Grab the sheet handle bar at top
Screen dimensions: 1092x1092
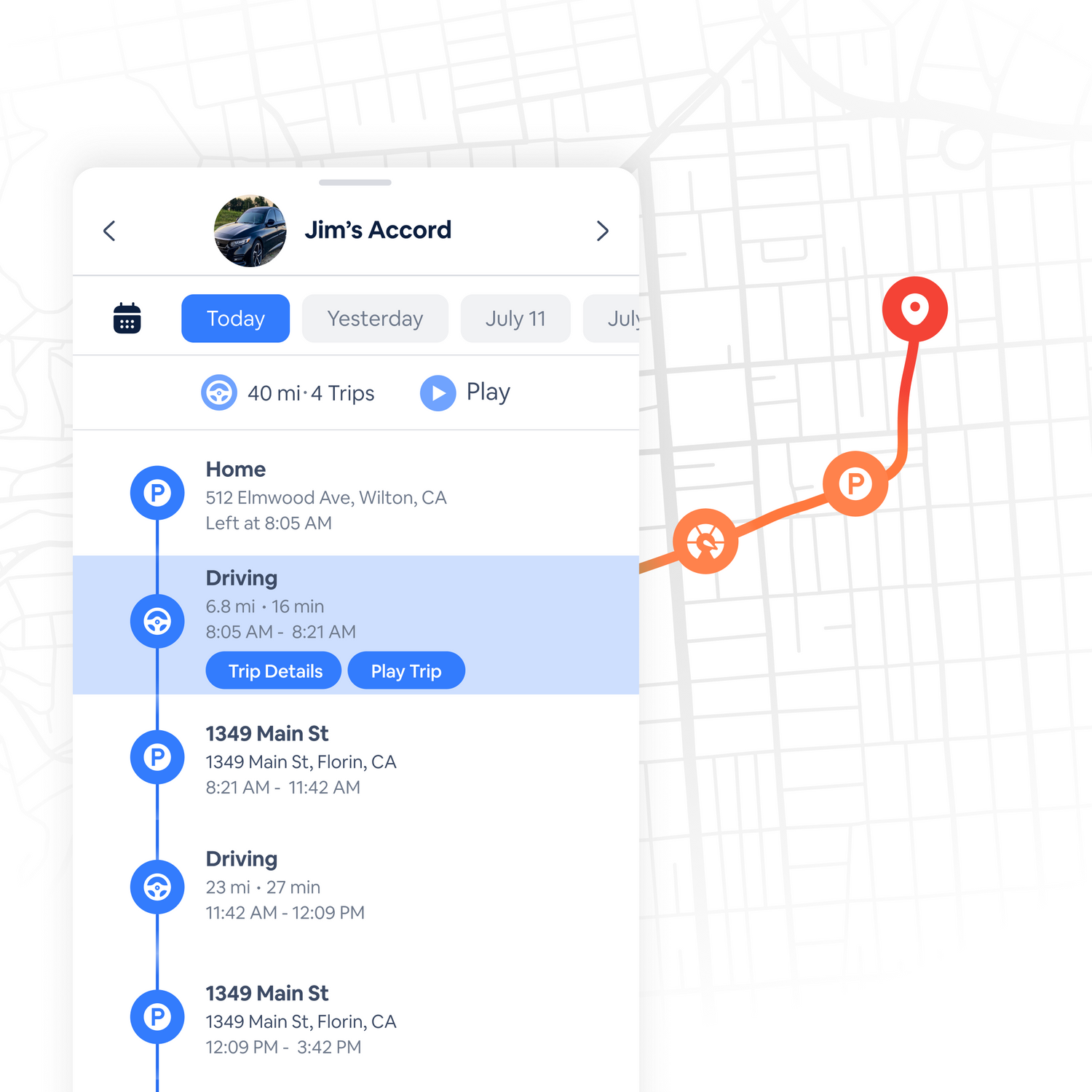pyautogui.click(x=355, y=182)
